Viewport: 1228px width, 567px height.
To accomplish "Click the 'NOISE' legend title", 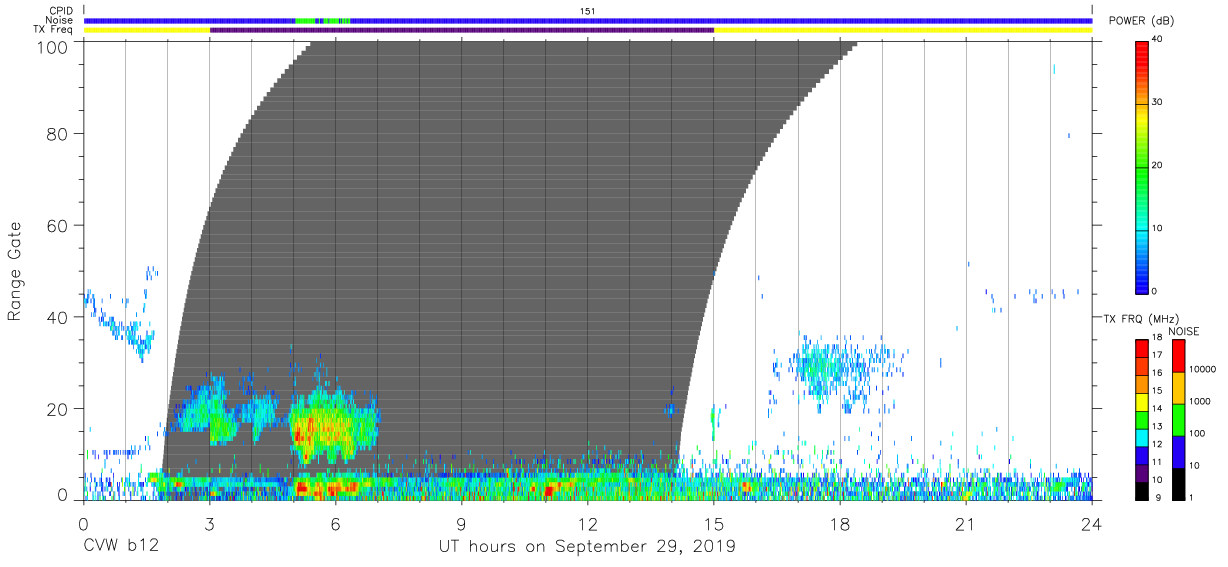I will coord(1183,331).
